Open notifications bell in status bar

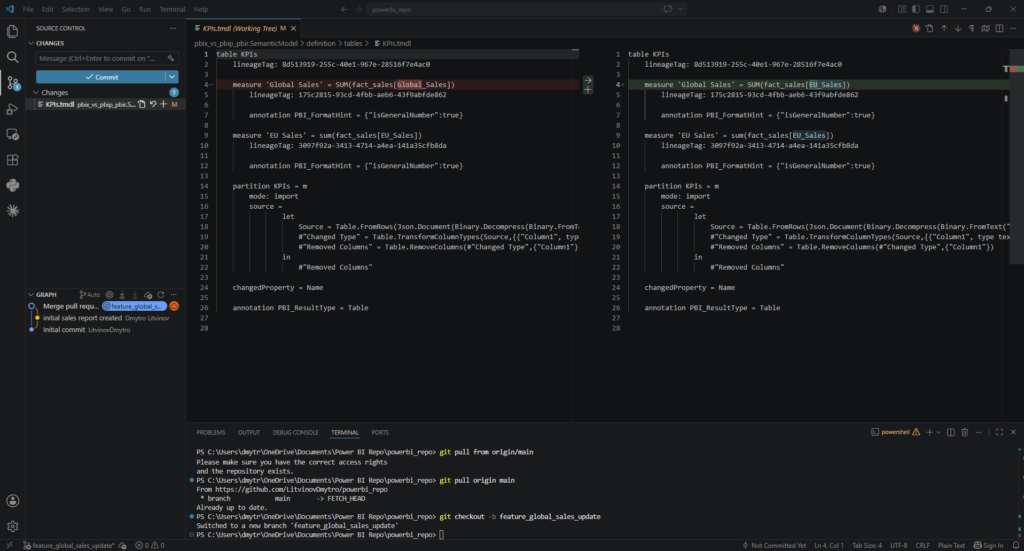(x=1016, y=545)
